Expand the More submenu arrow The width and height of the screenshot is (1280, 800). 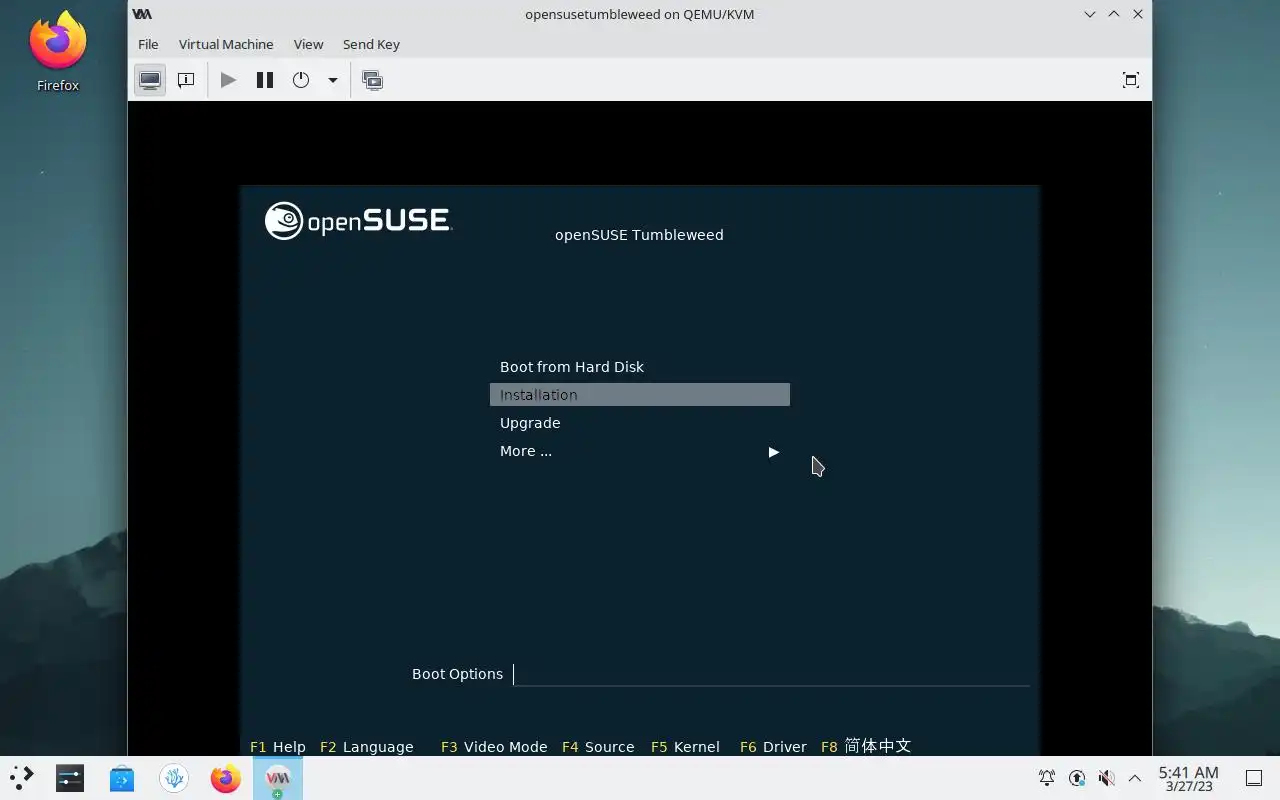coord(773,452)
